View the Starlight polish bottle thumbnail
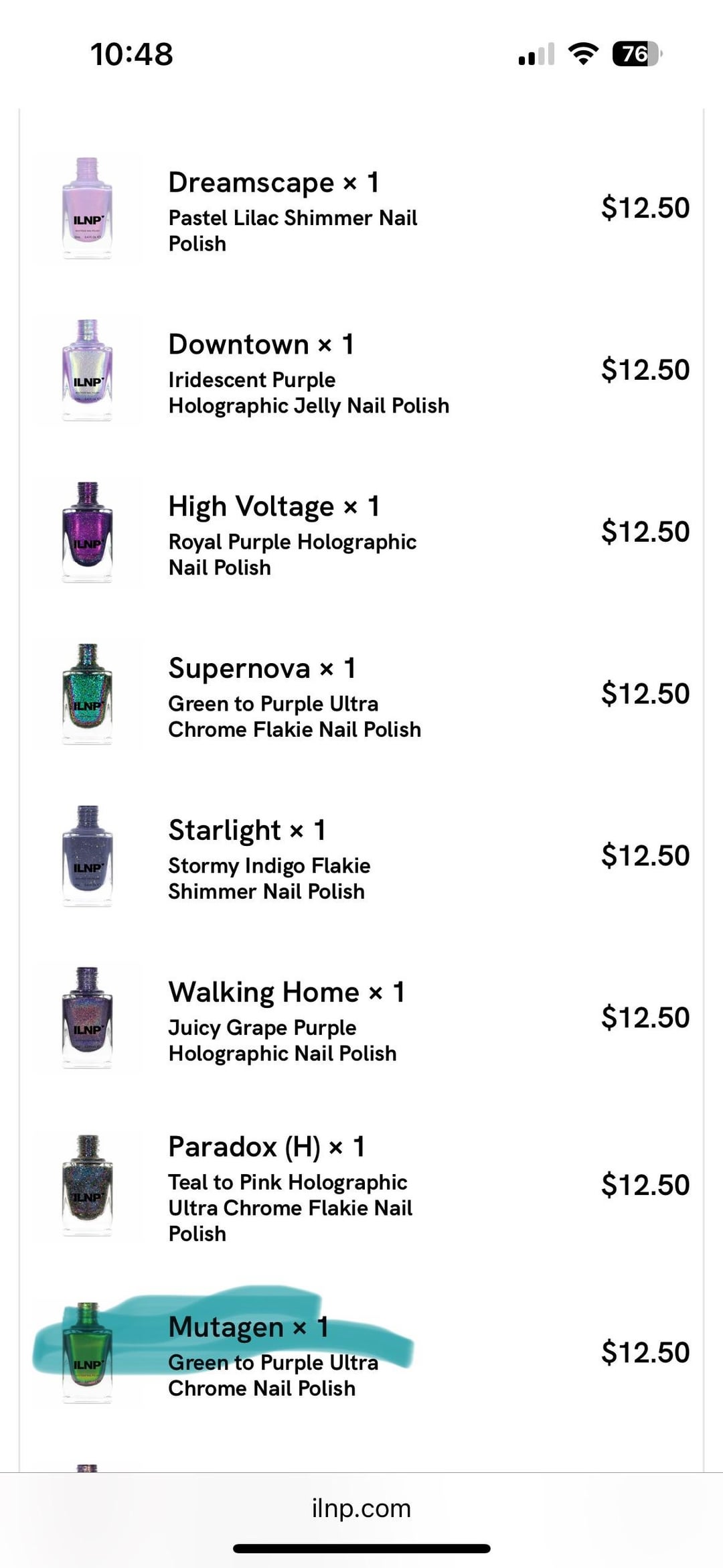This screenshot has width=723, height=1568. (x=87, y=857)
